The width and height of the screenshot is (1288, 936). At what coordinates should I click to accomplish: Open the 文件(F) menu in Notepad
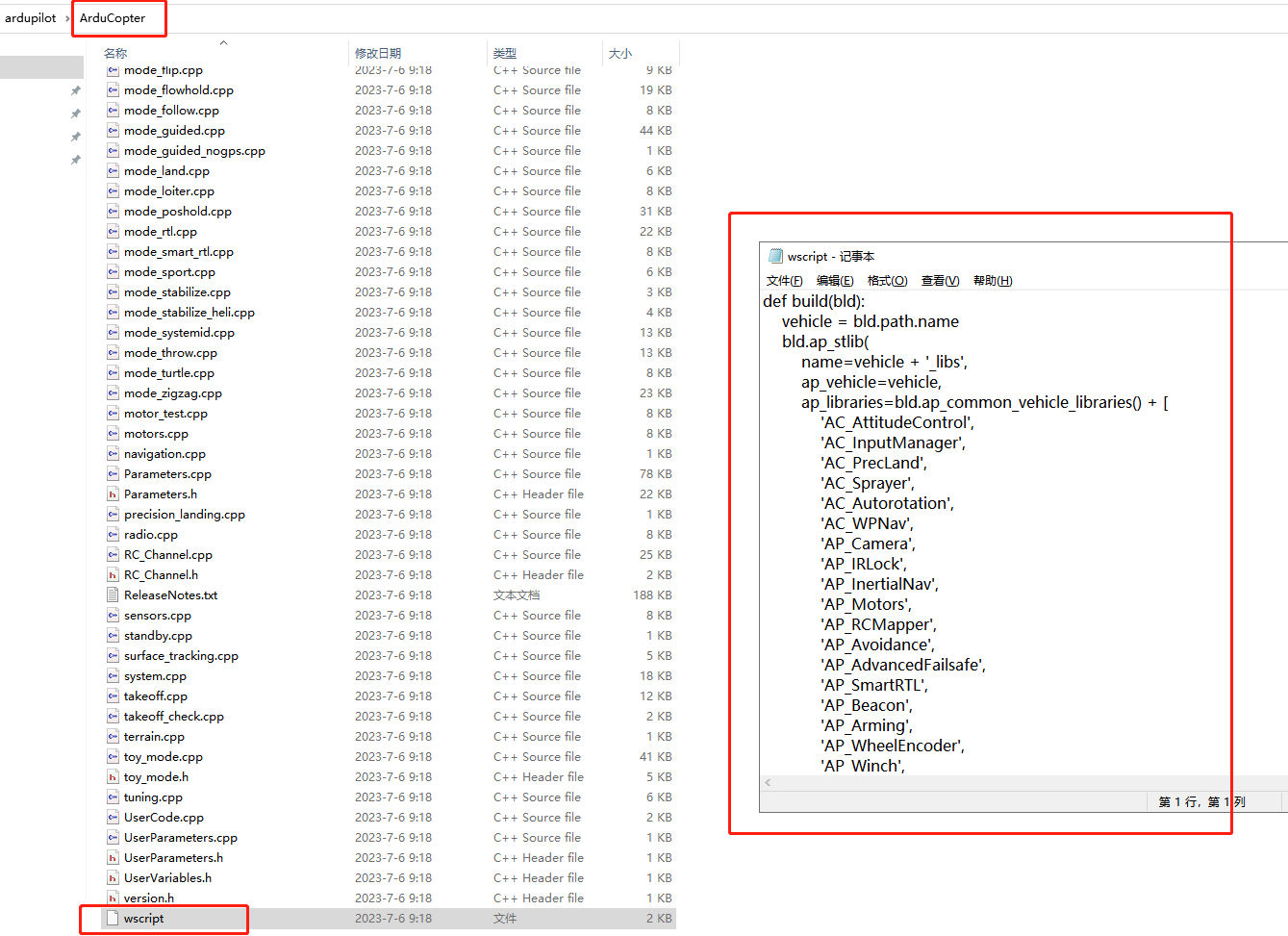click(784, 281)
